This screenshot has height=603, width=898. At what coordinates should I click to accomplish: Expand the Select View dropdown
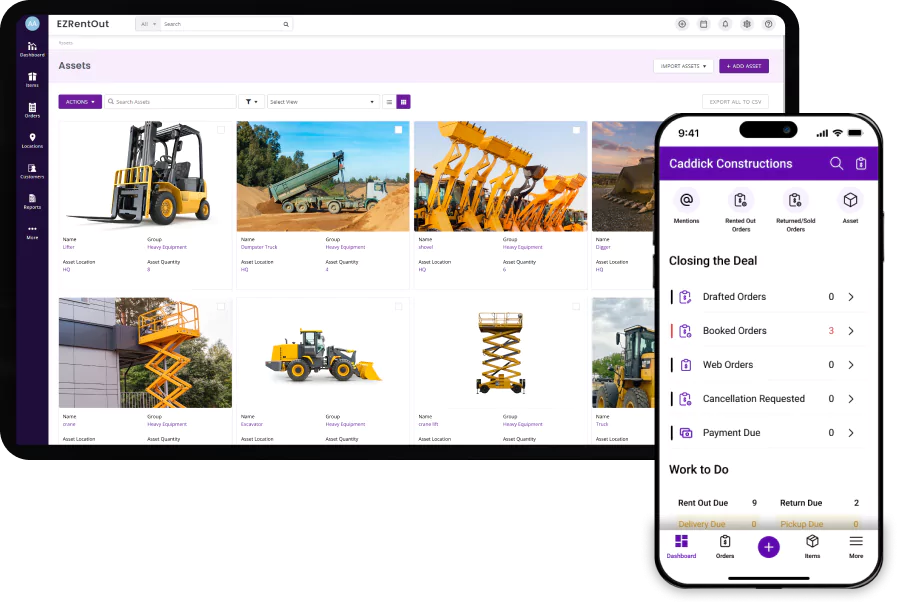pyautogui.click(x=323, y=102)
